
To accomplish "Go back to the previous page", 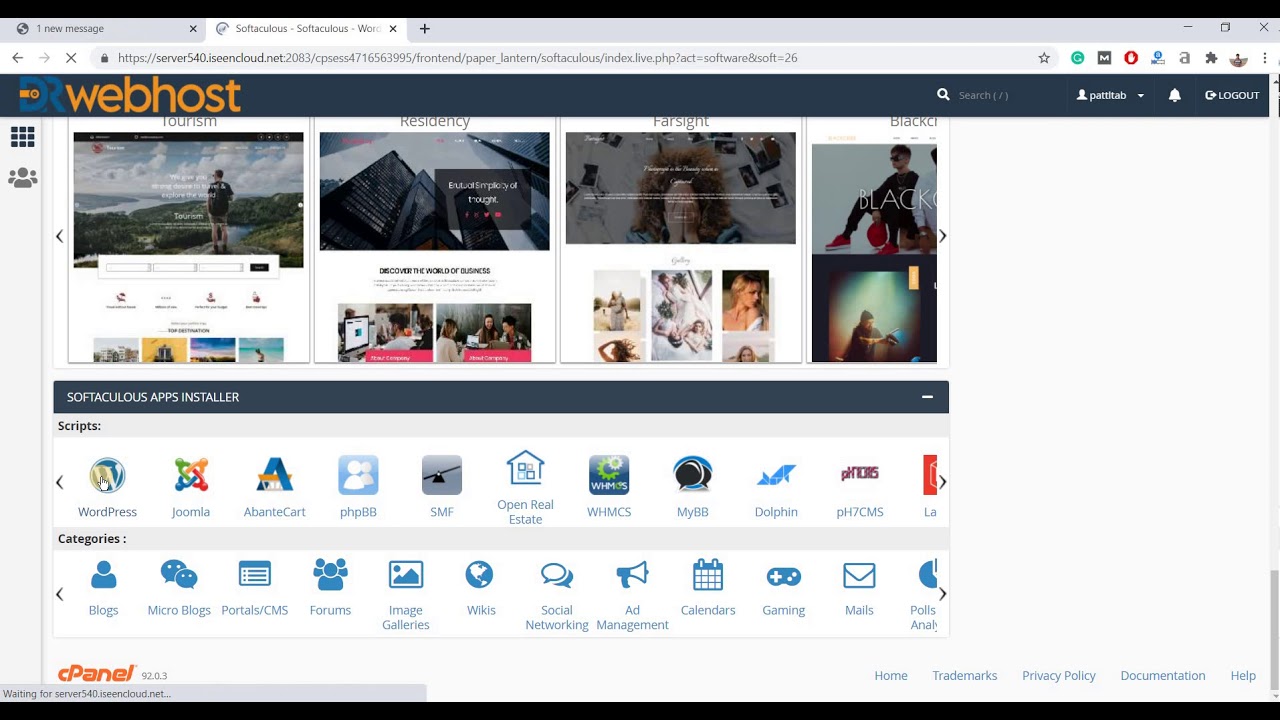I will pyautogui.click(x=17, y=58).
